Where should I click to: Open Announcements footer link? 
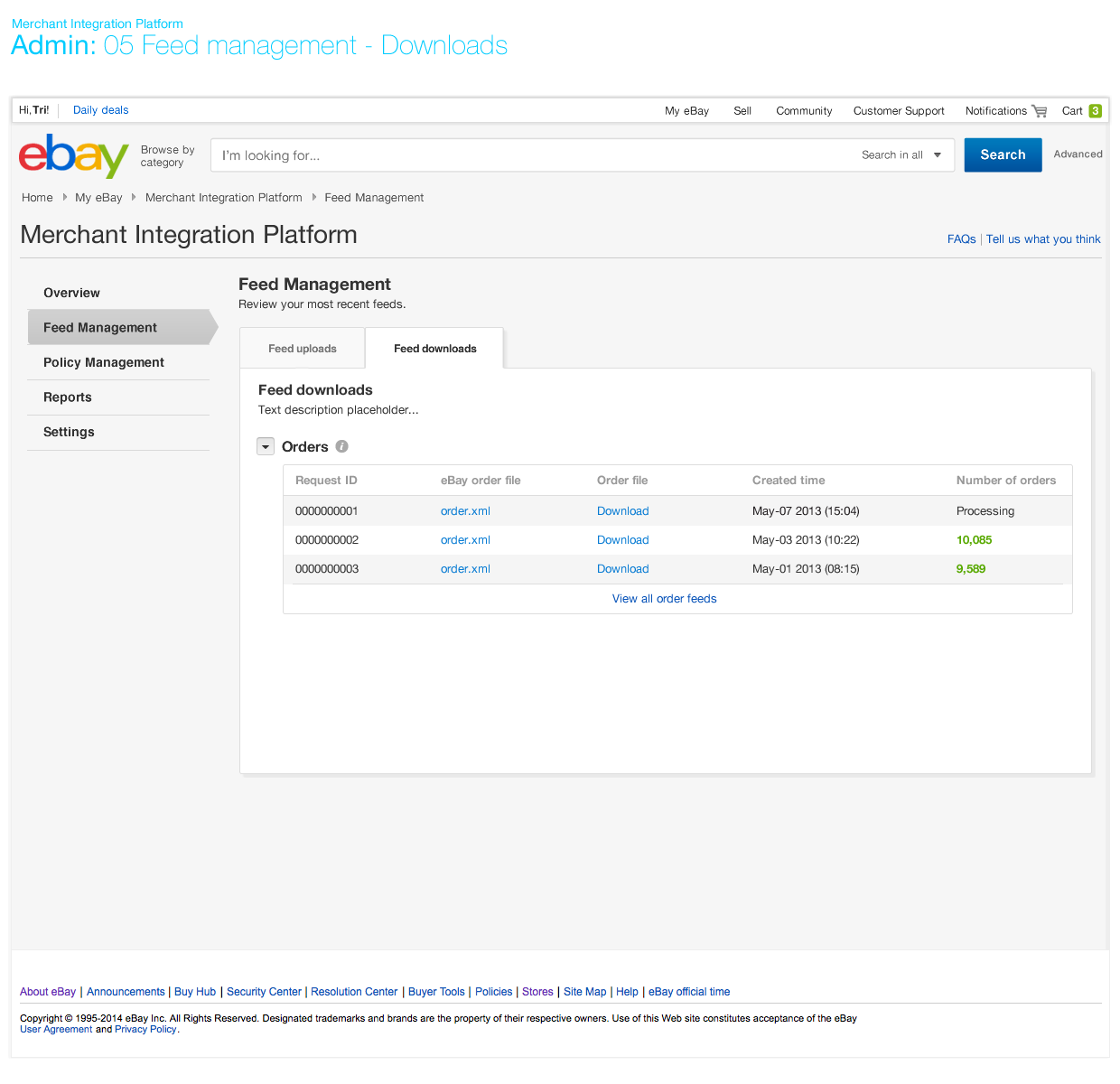[x=126, y=992]
